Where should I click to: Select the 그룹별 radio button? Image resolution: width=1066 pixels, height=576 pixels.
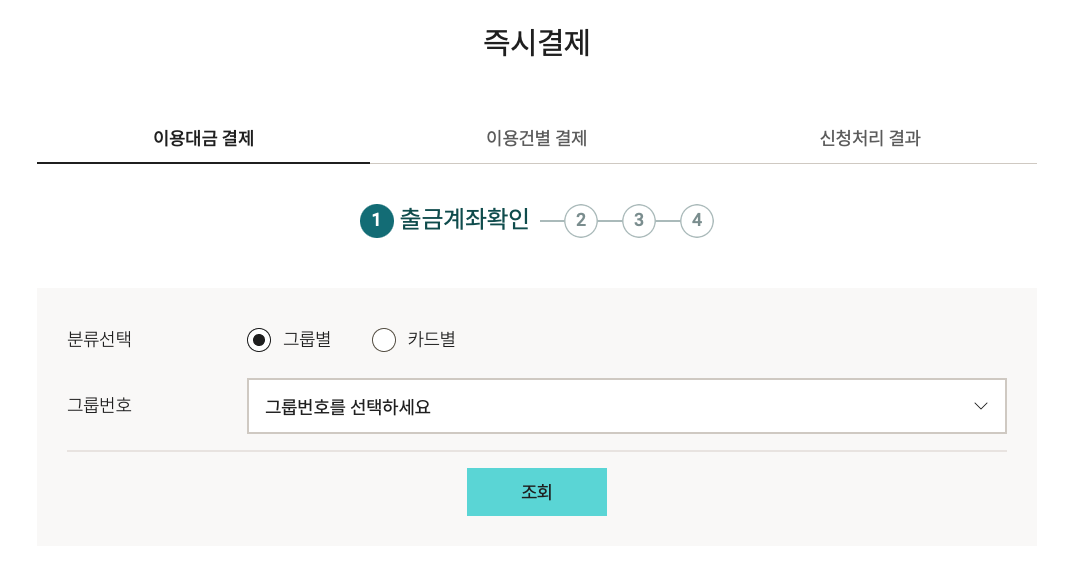tap(259, 340)
